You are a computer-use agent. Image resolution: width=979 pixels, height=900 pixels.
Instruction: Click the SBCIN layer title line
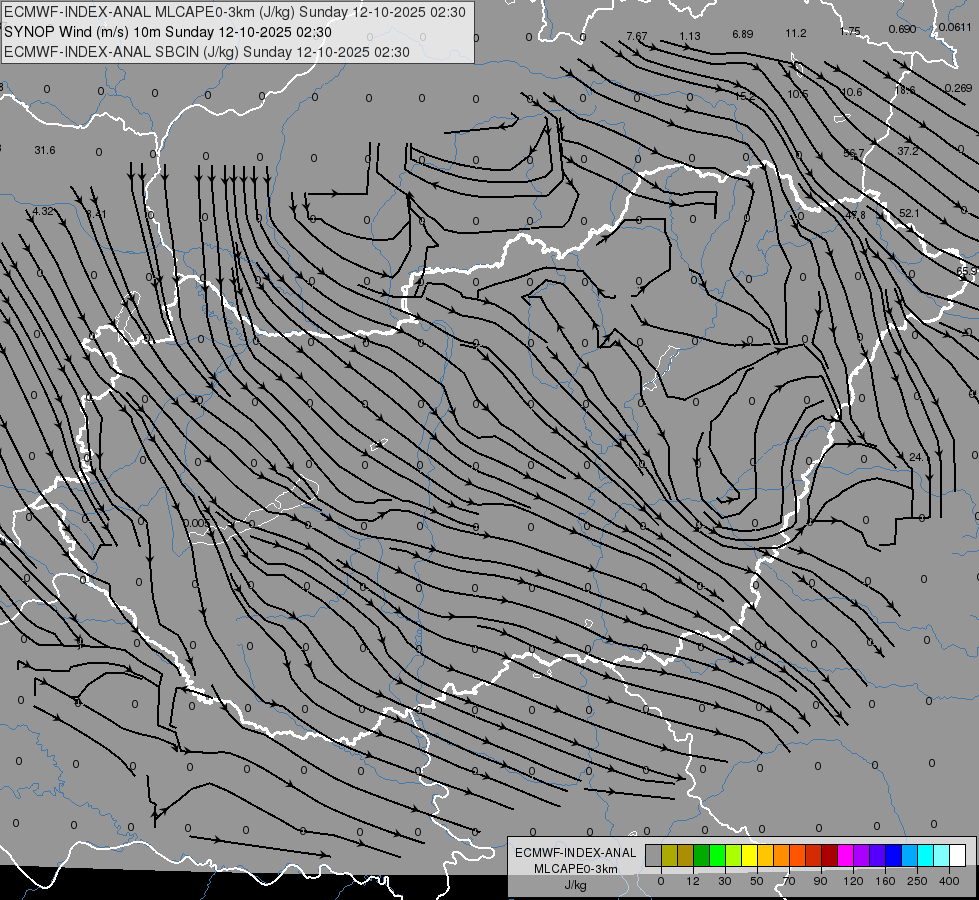coord(207,52)
